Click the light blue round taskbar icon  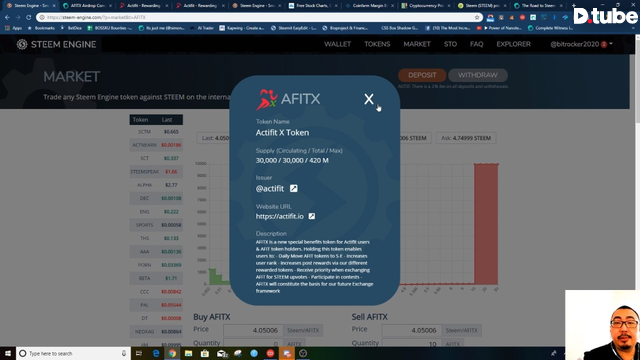tap(254, 353)
